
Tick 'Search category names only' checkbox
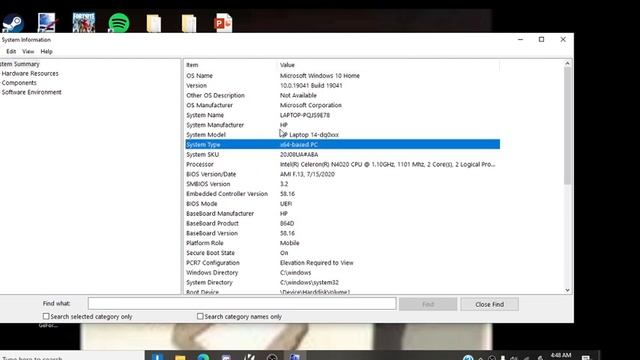pos(200,316)
